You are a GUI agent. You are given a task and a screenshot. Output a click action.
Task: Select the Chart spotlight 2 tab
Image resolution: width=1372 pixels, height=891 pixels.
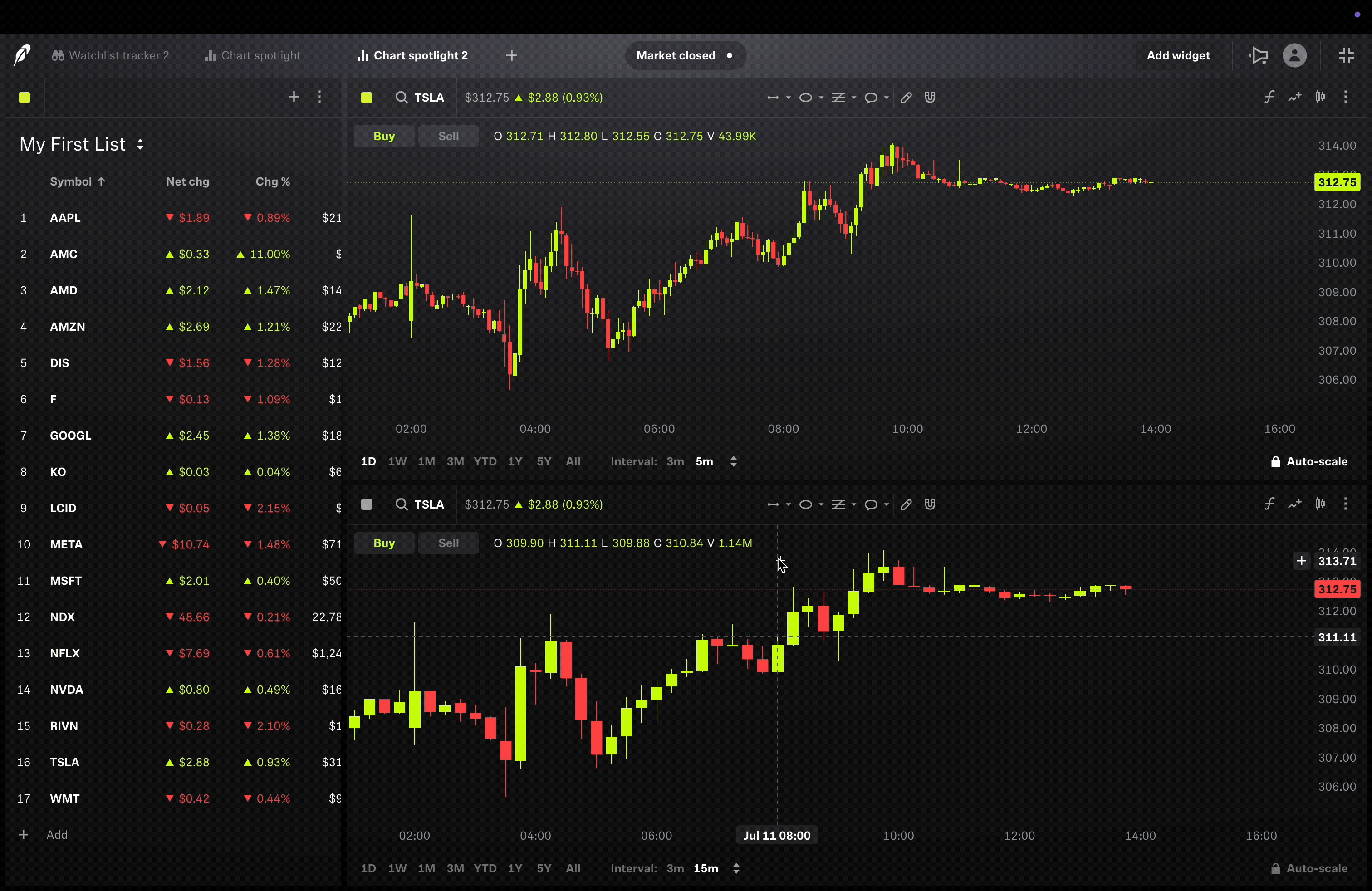click(x=413, y=55)
